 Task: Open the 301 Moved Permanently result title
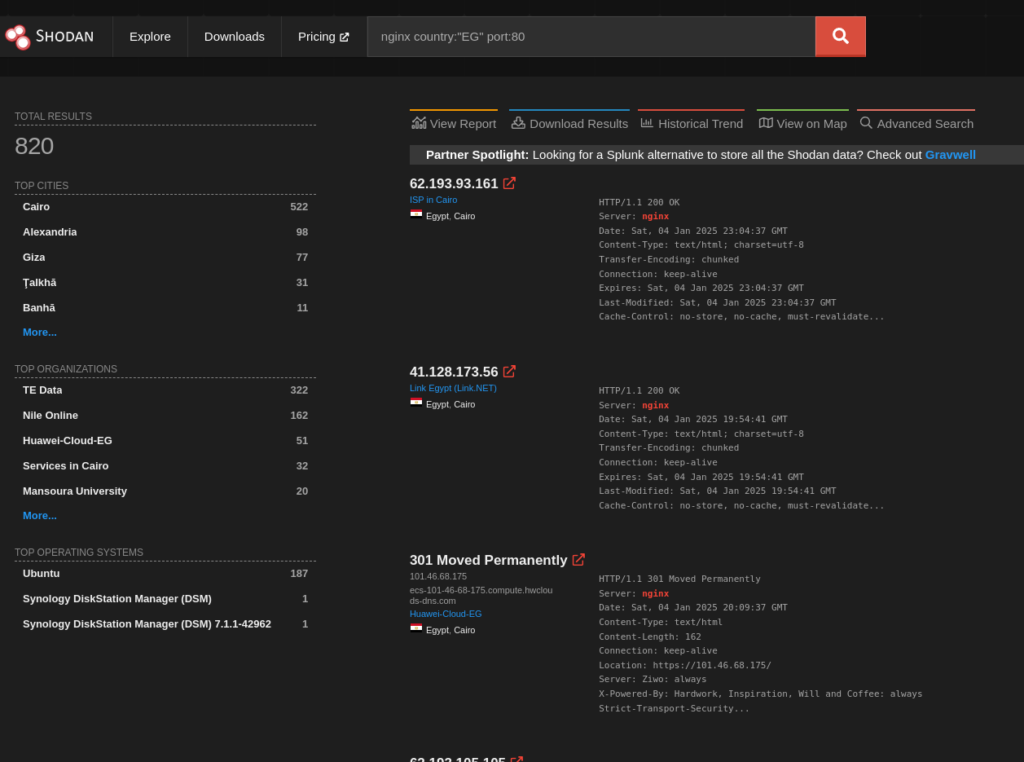pos(488,560)
